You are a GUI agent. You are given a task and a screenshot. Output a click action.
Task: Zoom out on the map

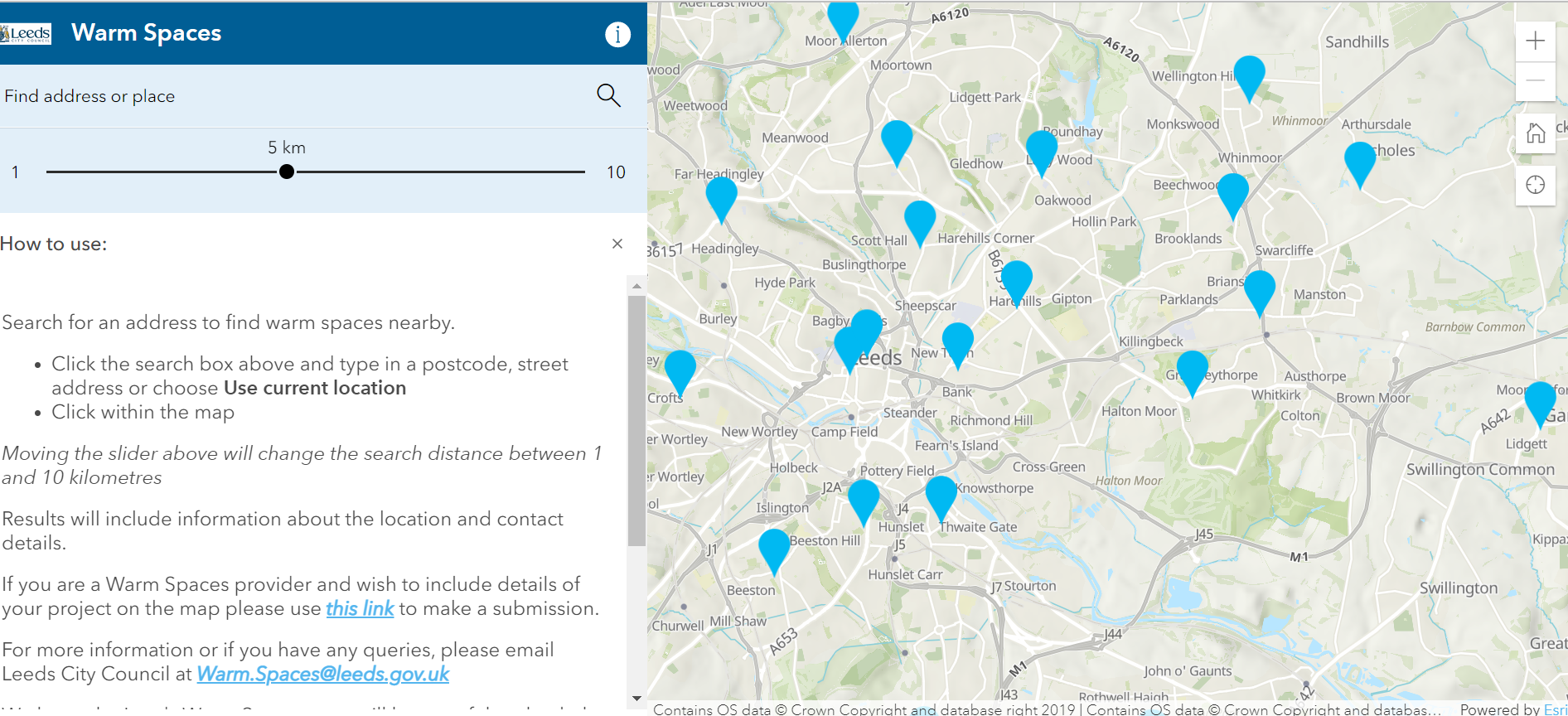click(x=1535, y=80)
